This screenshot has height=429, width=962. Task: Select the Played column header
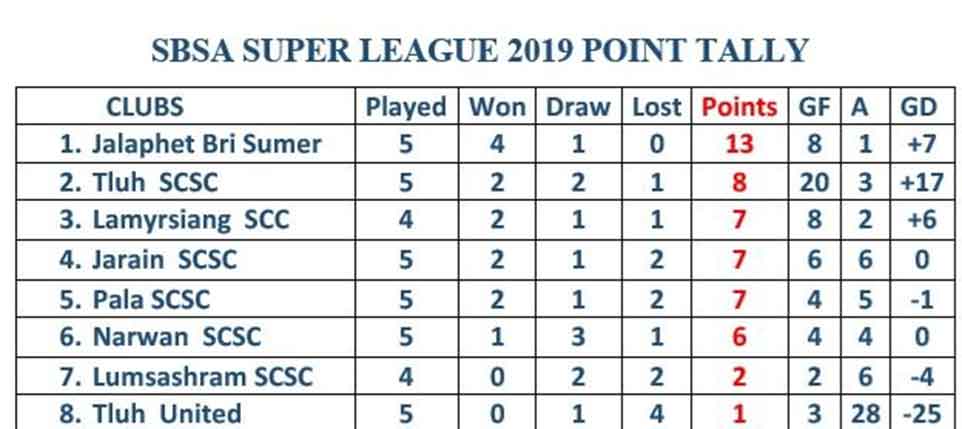point(406,107)
